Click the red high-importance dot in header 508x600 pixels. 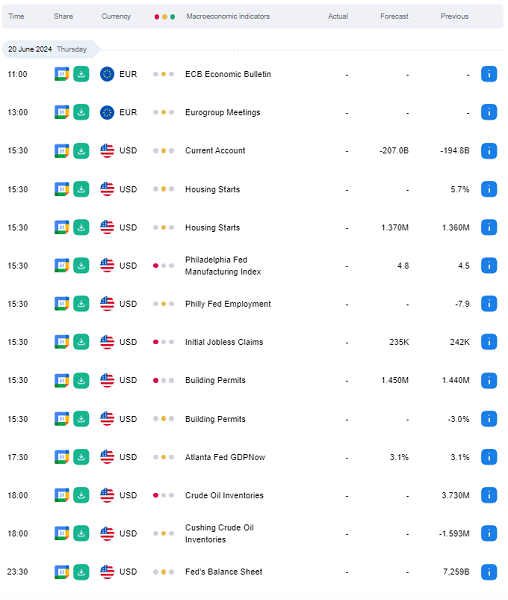coord(156,17)
